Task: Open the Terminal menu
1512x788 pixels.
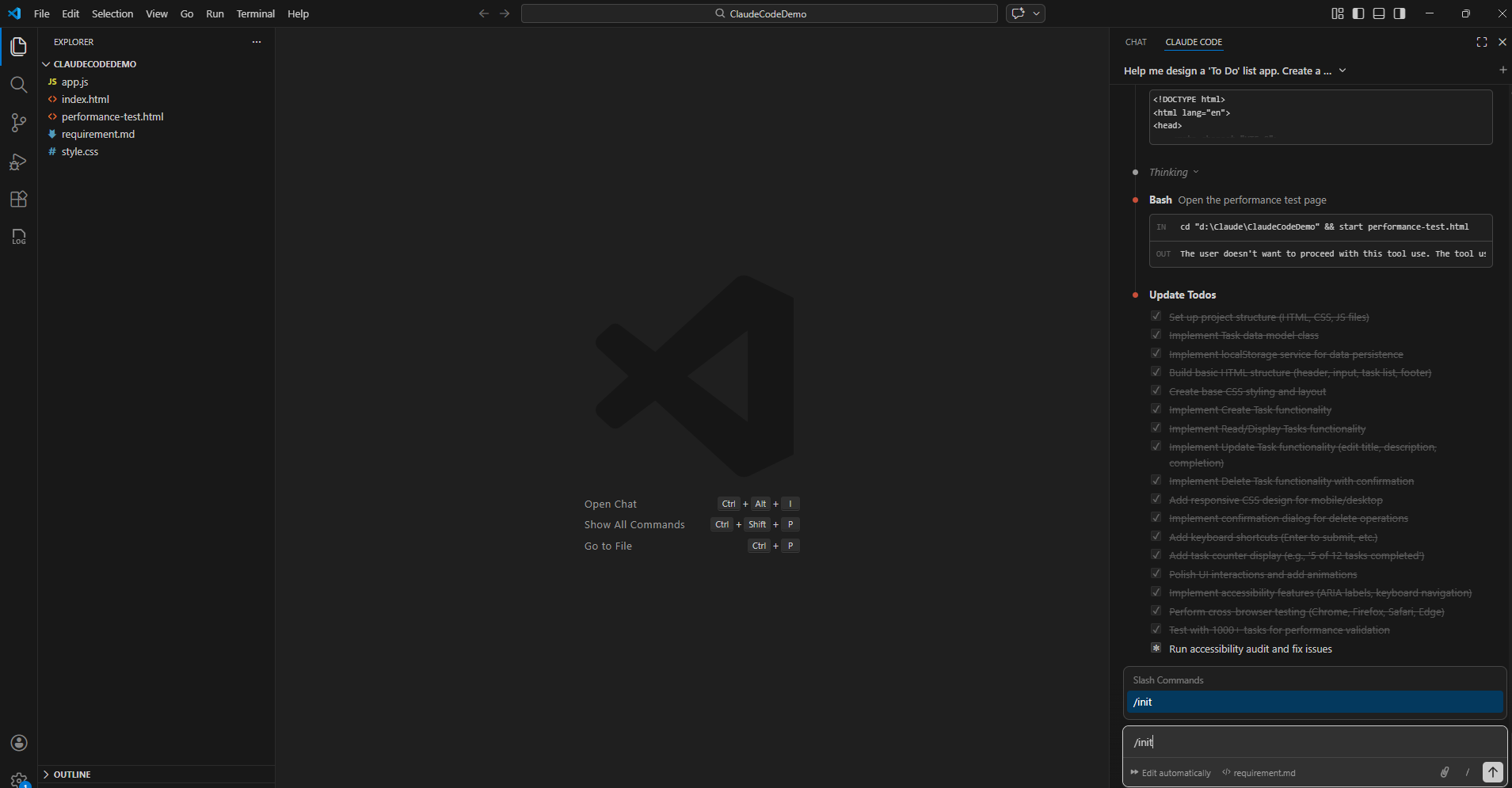Action: 255,13
